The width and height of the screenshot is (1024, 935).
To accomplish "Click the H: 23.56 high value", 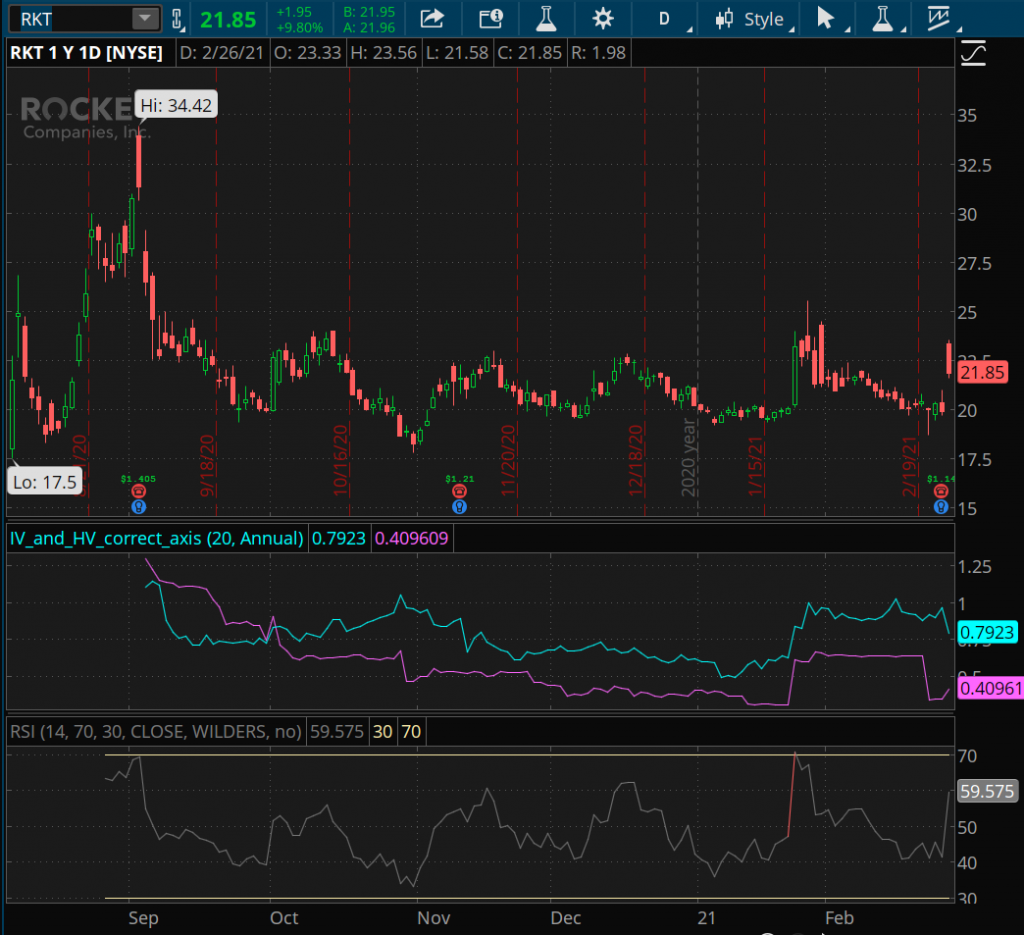I will click(x=383, y=53).
